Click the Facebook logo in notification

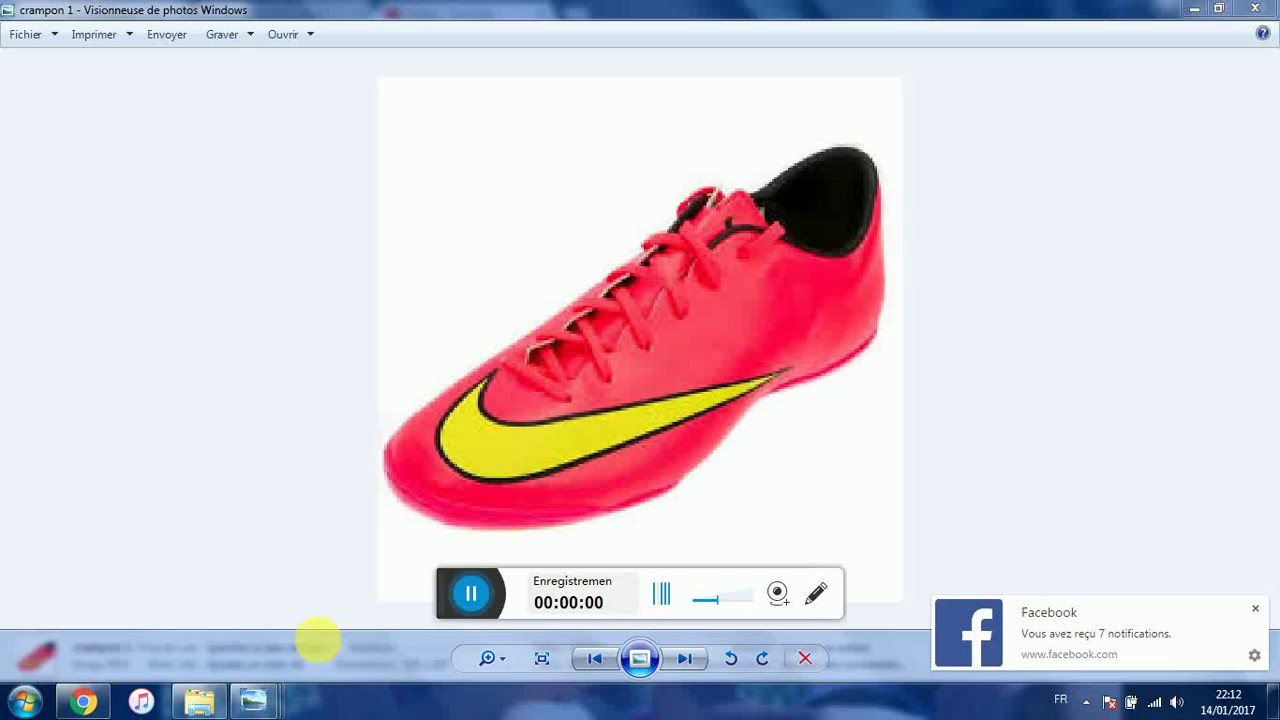click(968, 633)
